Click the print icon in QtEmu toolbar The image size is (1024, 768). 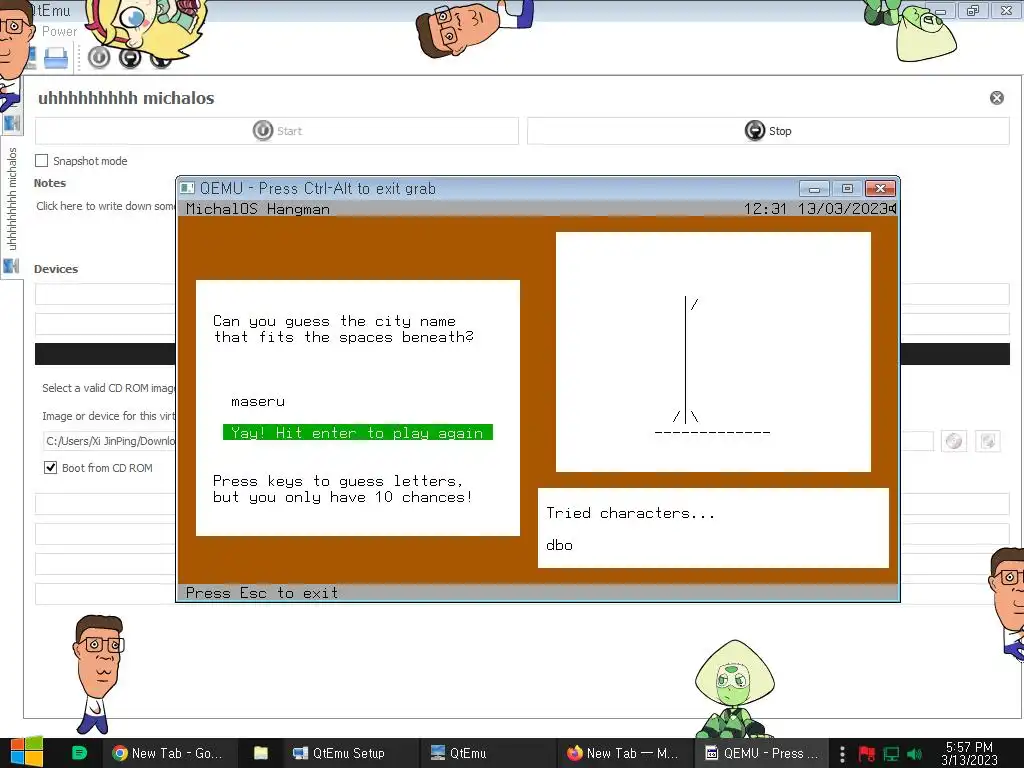pos(56,58)
